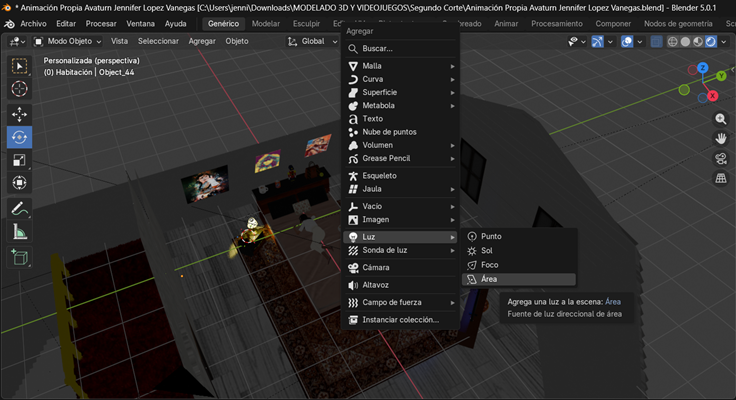Activate the Move tool

[19, 114]
